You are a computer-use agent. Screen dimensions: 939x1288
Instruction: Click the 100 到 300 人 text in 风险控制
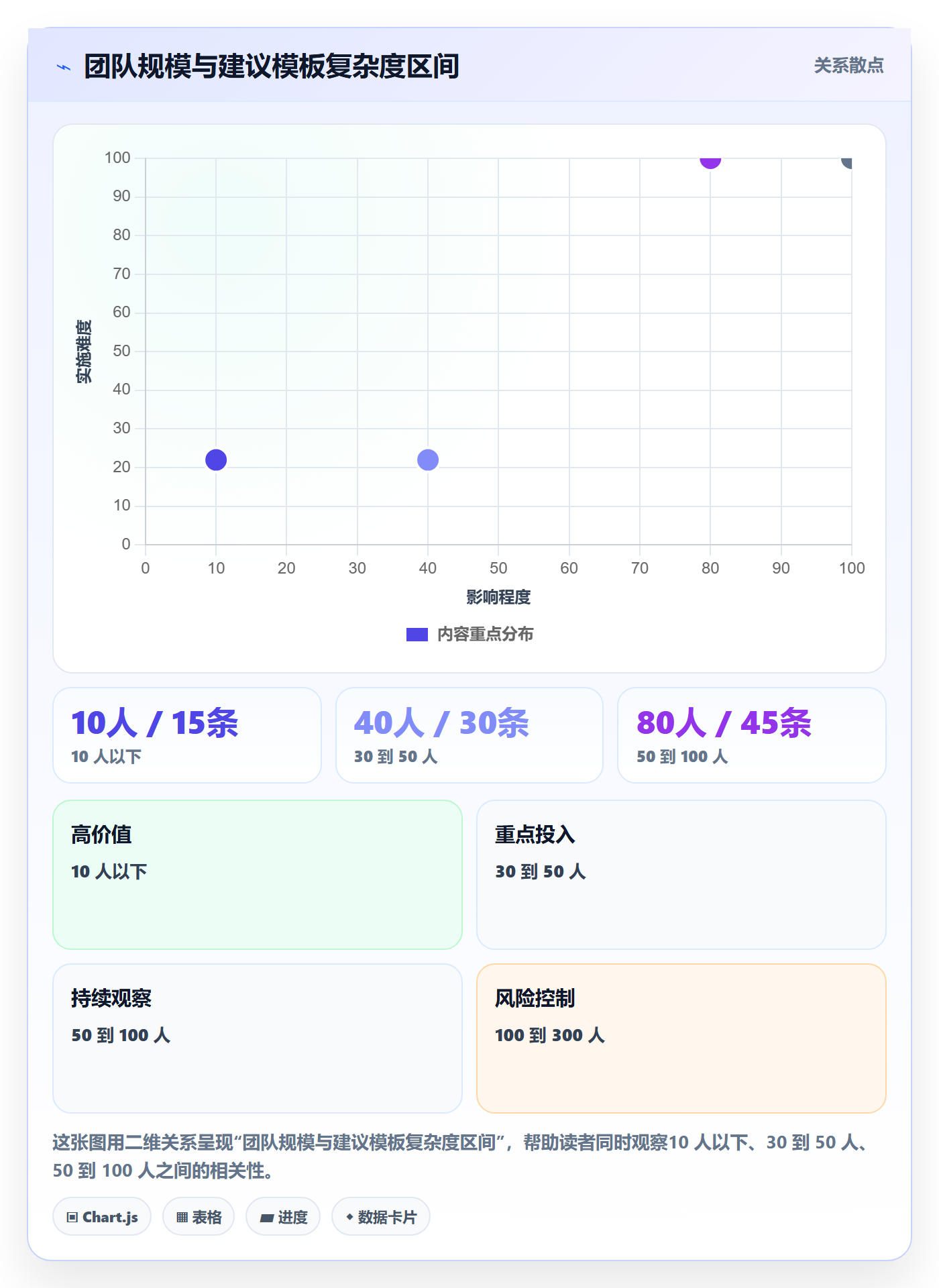[x=550, y=1035]
